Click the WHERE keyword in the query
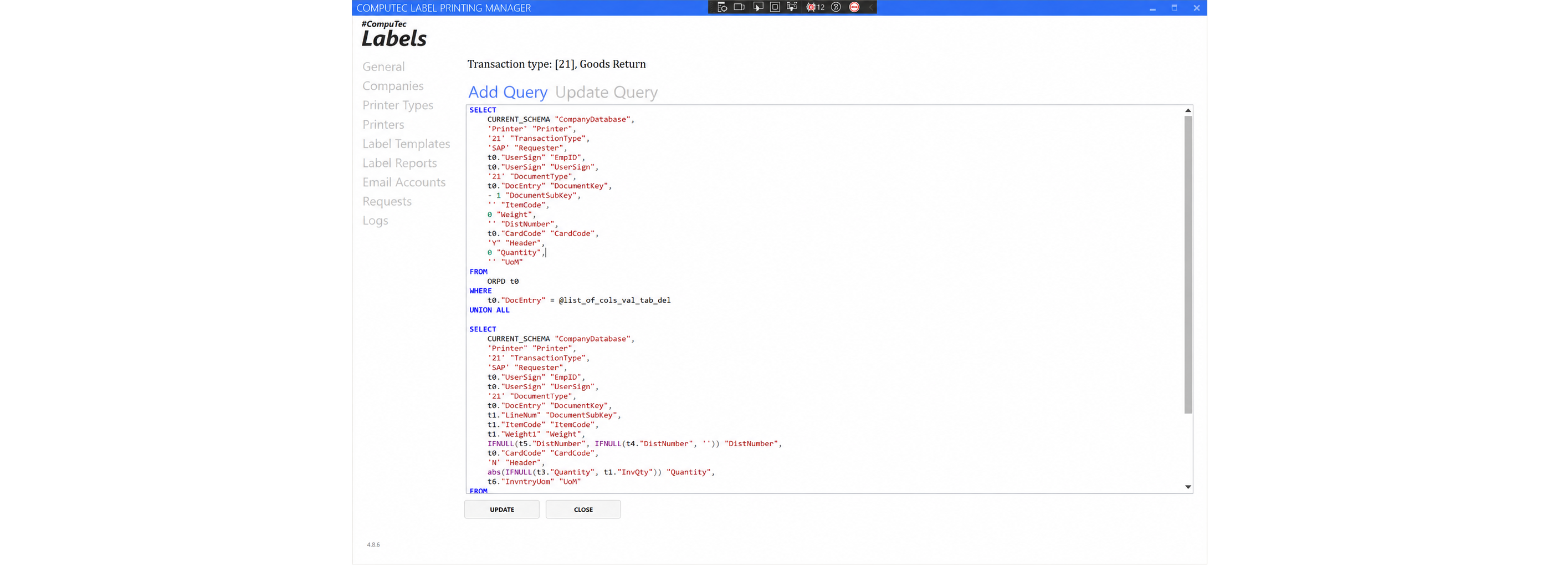This screenshot has width=1568, height=566. point(480,290)
